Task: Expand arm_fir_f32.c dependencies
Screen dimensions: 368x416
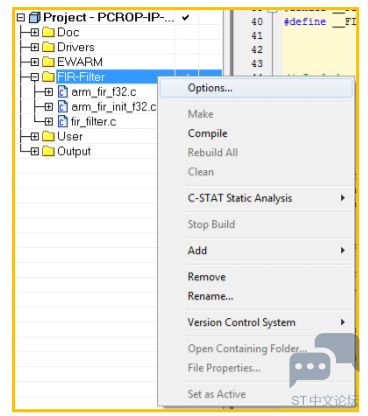Action: point(49,92)
